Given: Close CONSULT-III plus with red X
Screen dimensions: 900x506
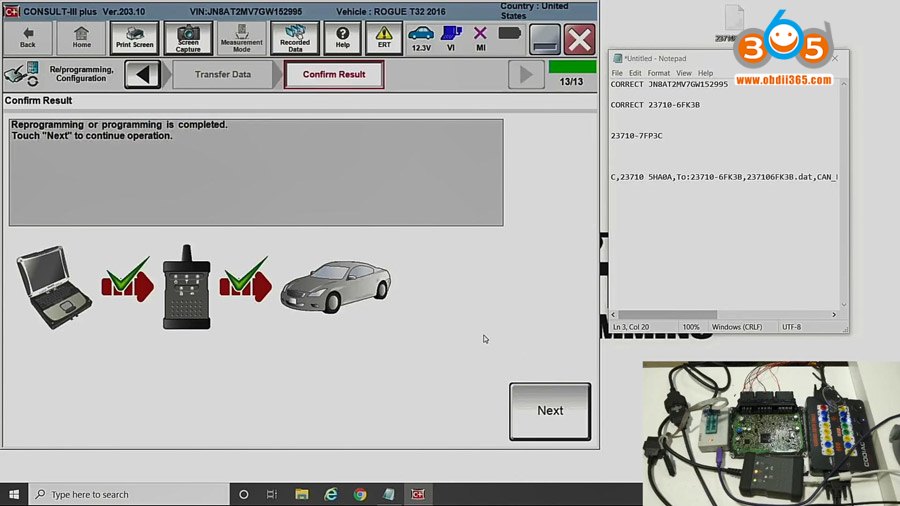Looking at the screenshot, I should point(579,40).
